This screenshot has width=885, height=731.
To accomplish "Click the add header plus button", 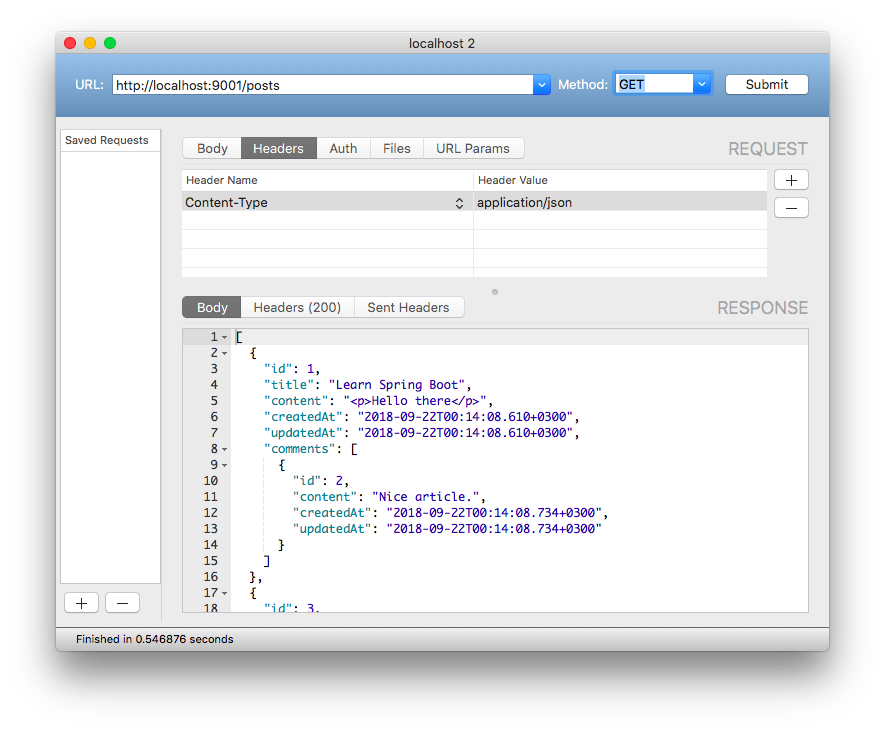I will (x=791, y=180).
